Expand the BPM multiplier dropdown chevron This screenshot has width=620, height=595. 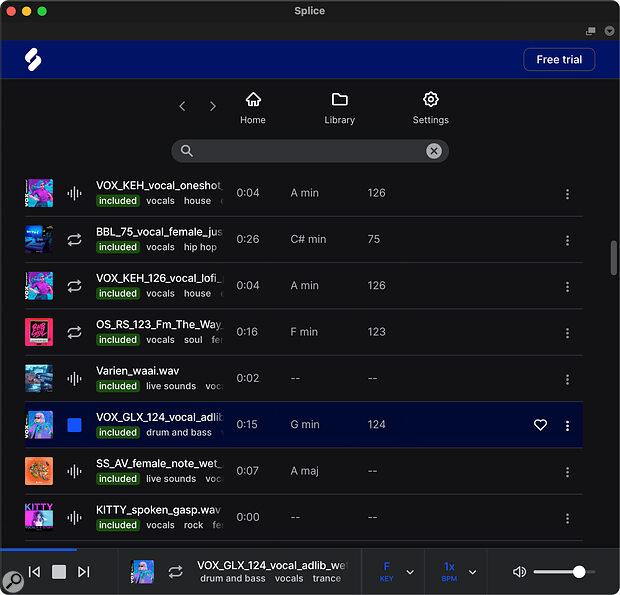click(x=472, y=572)
